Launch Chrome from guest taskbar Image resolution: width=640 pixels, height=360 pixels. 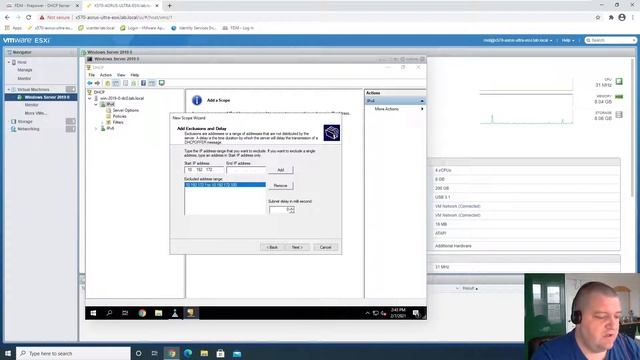[142, 313]
